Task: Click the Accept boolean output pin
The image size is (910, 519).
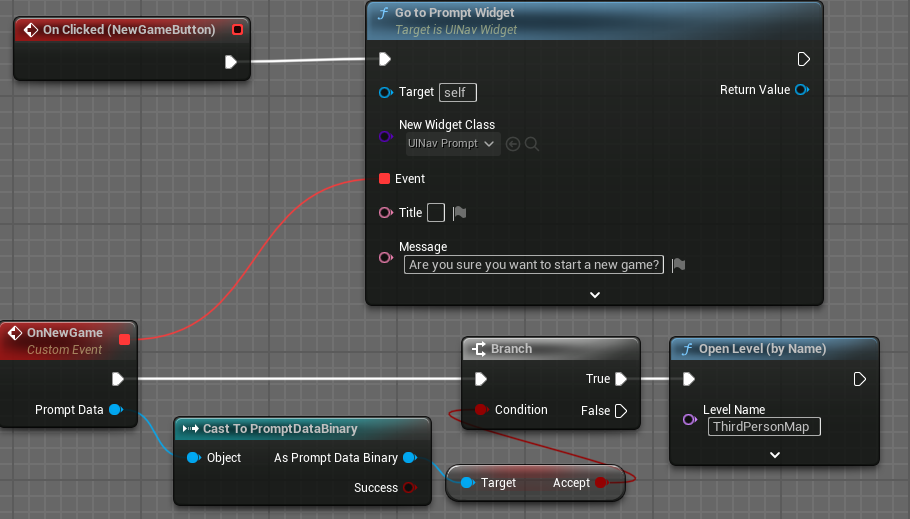Action: pos(601,482)
